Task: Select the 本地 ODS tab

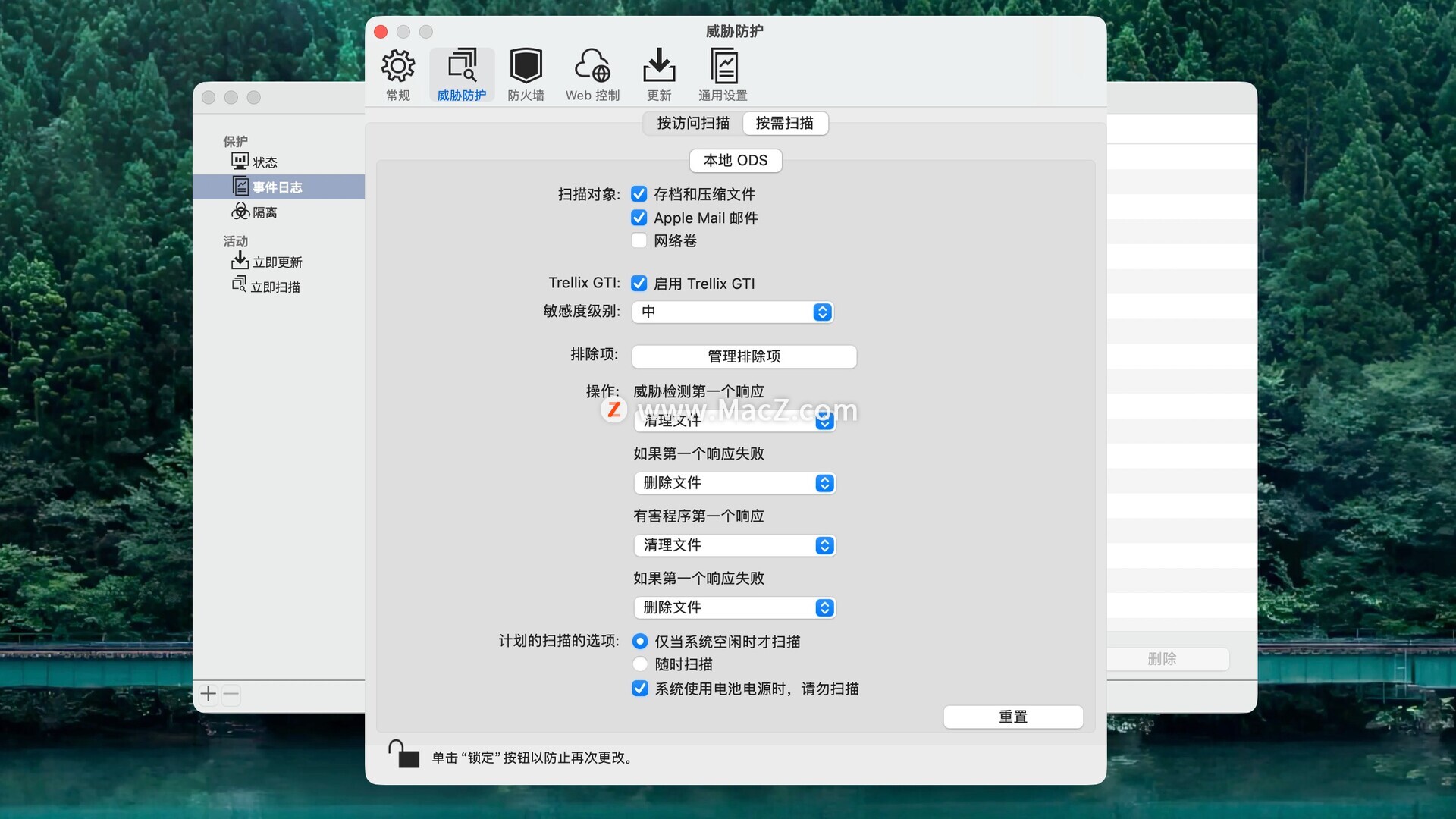Action: click(x=736, y=161)
